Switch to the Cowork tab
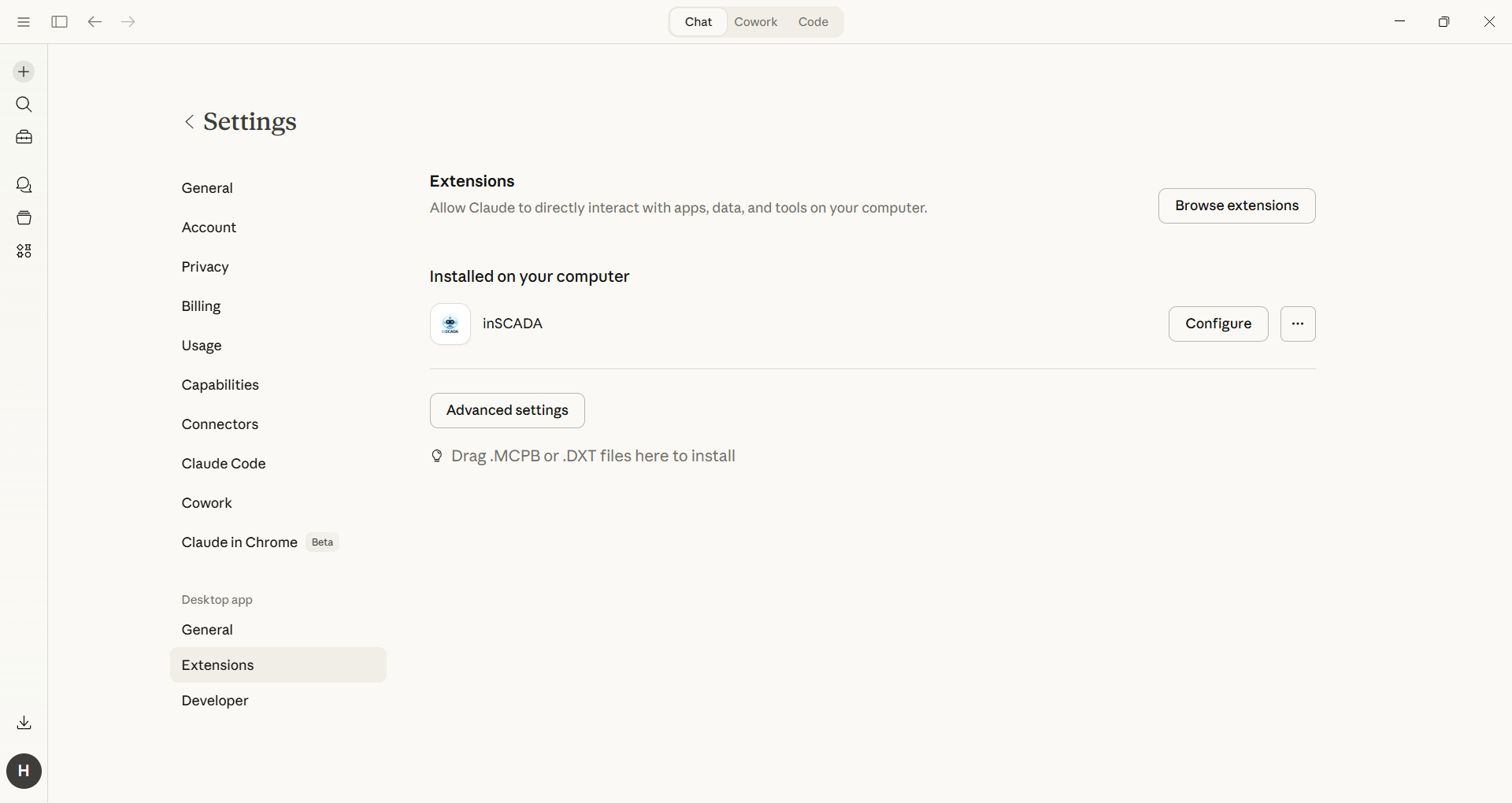The image size is (1512, 803). [x=755, y=22]
